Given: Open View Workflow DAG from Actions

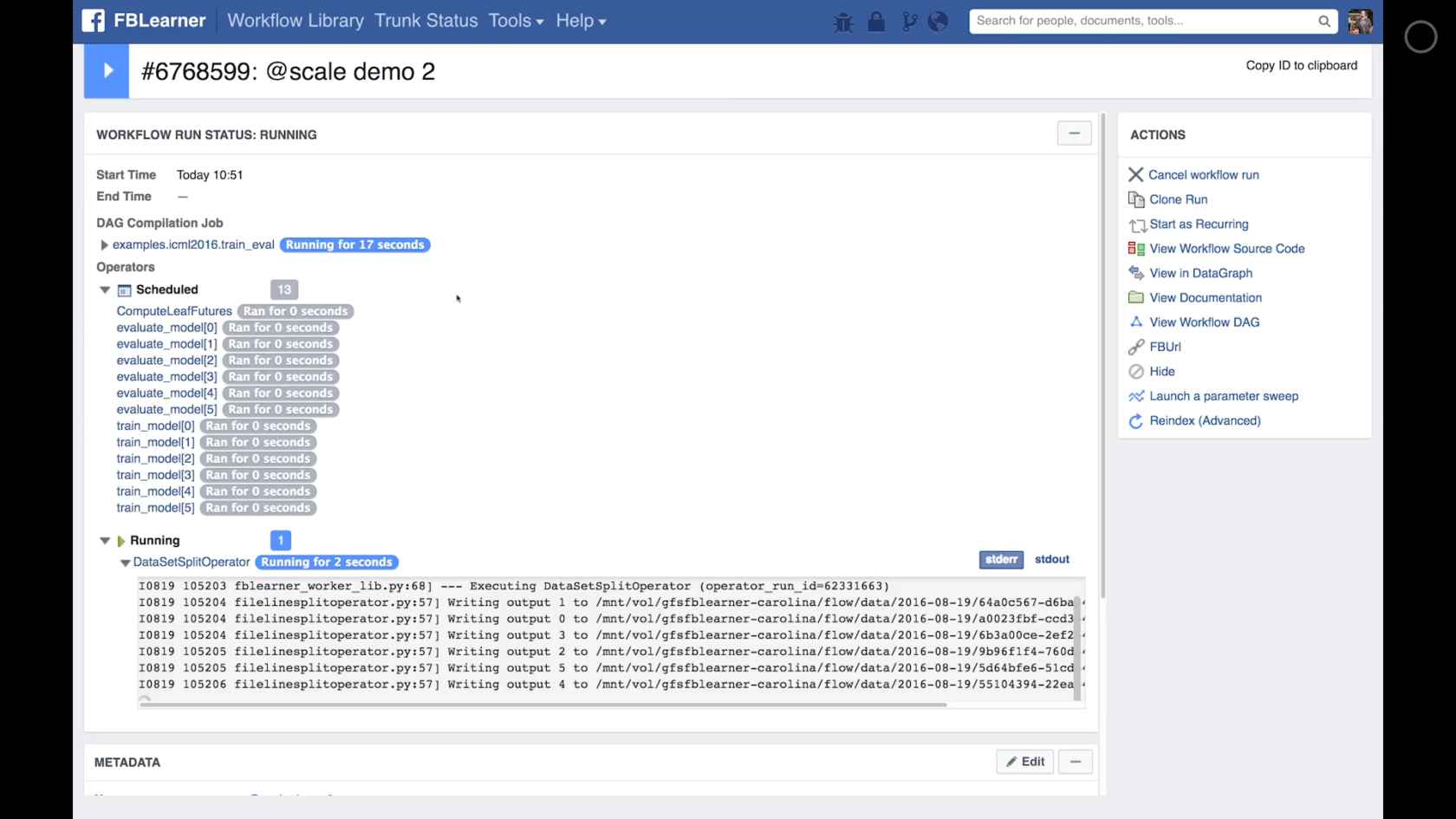Looking at the screenshot, I should coord(1203,322).
